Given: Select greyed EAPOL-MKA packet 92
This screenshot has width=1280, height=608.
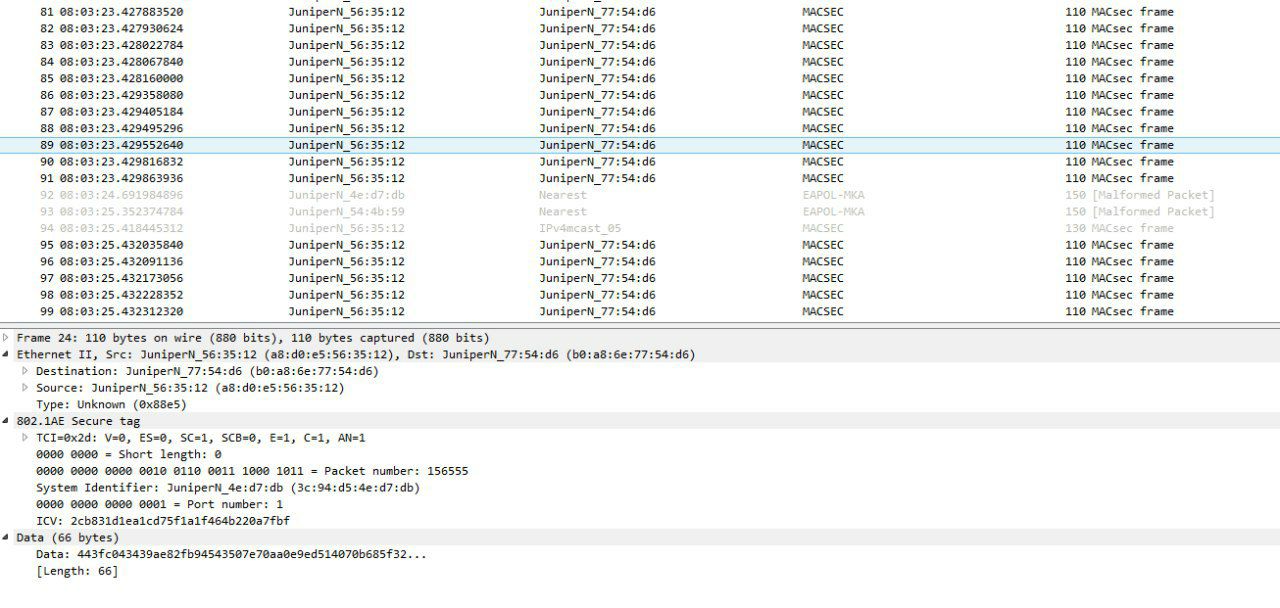Looking at the screenshot, I should tap(640, 195).
